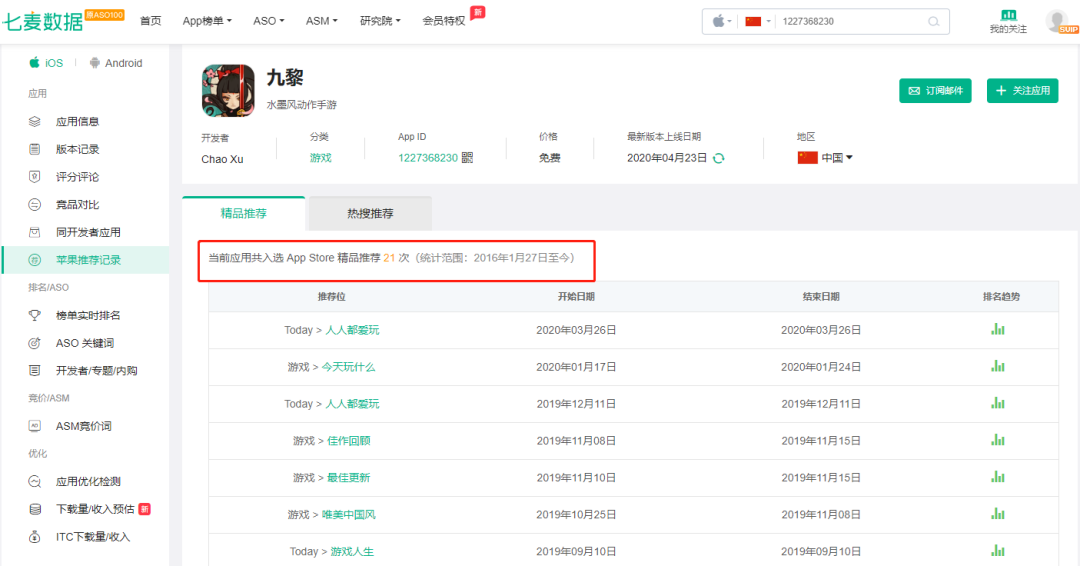
Task: Expand the App榜单 menu
Action: [207, 21]
